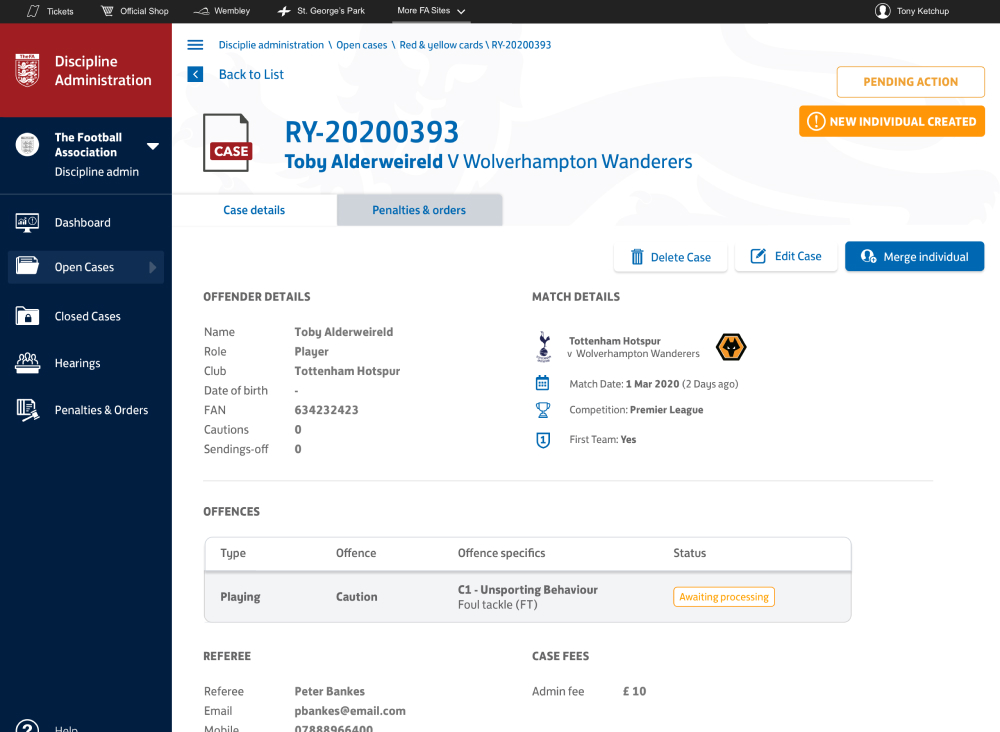This screenshot has height=732, width=1000.
Task: Expand the Open Cases submenu arrow
Action: click(153, 267)
